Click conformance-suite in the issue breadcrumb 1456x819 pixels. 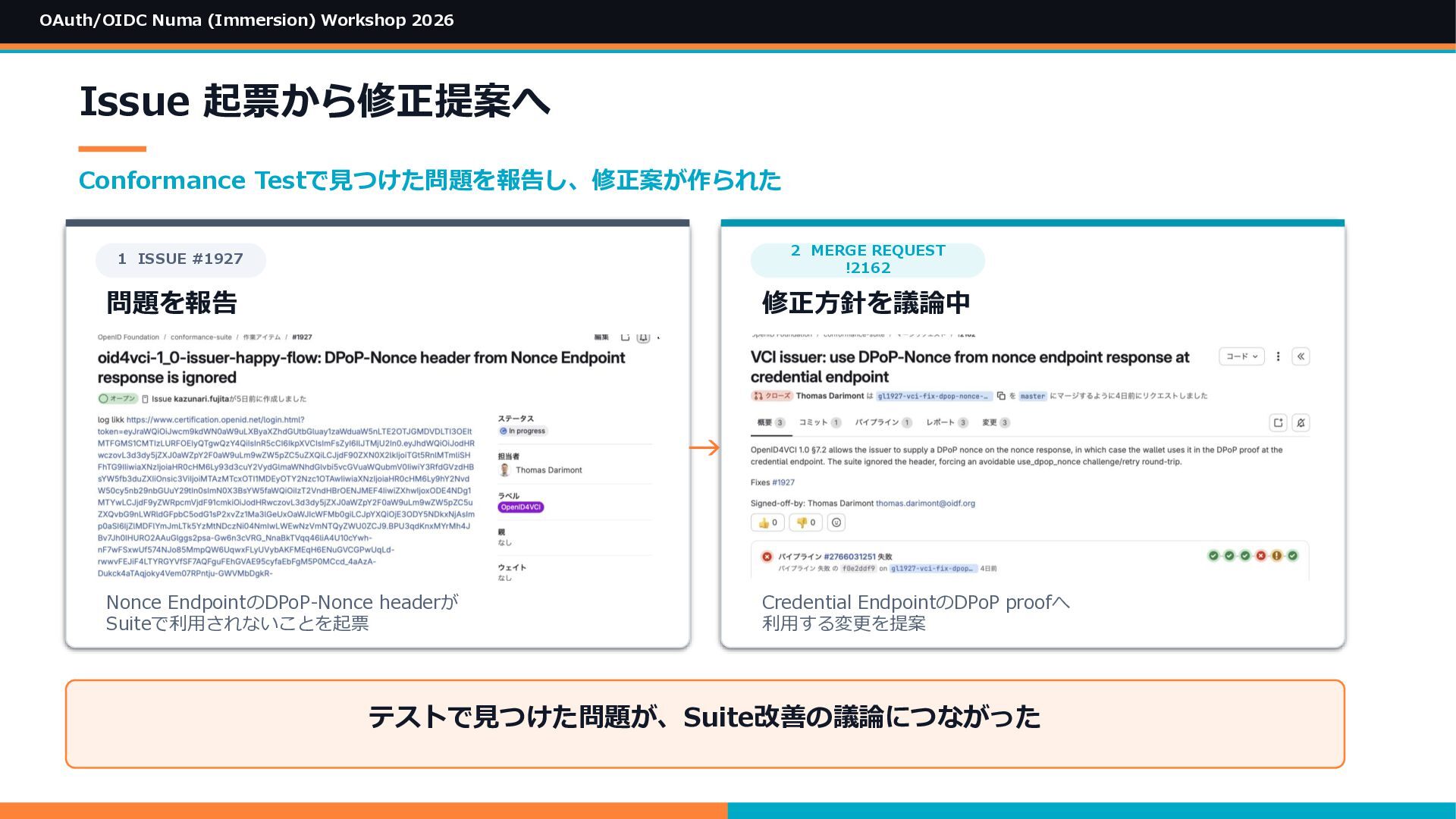tap(201, 337)
